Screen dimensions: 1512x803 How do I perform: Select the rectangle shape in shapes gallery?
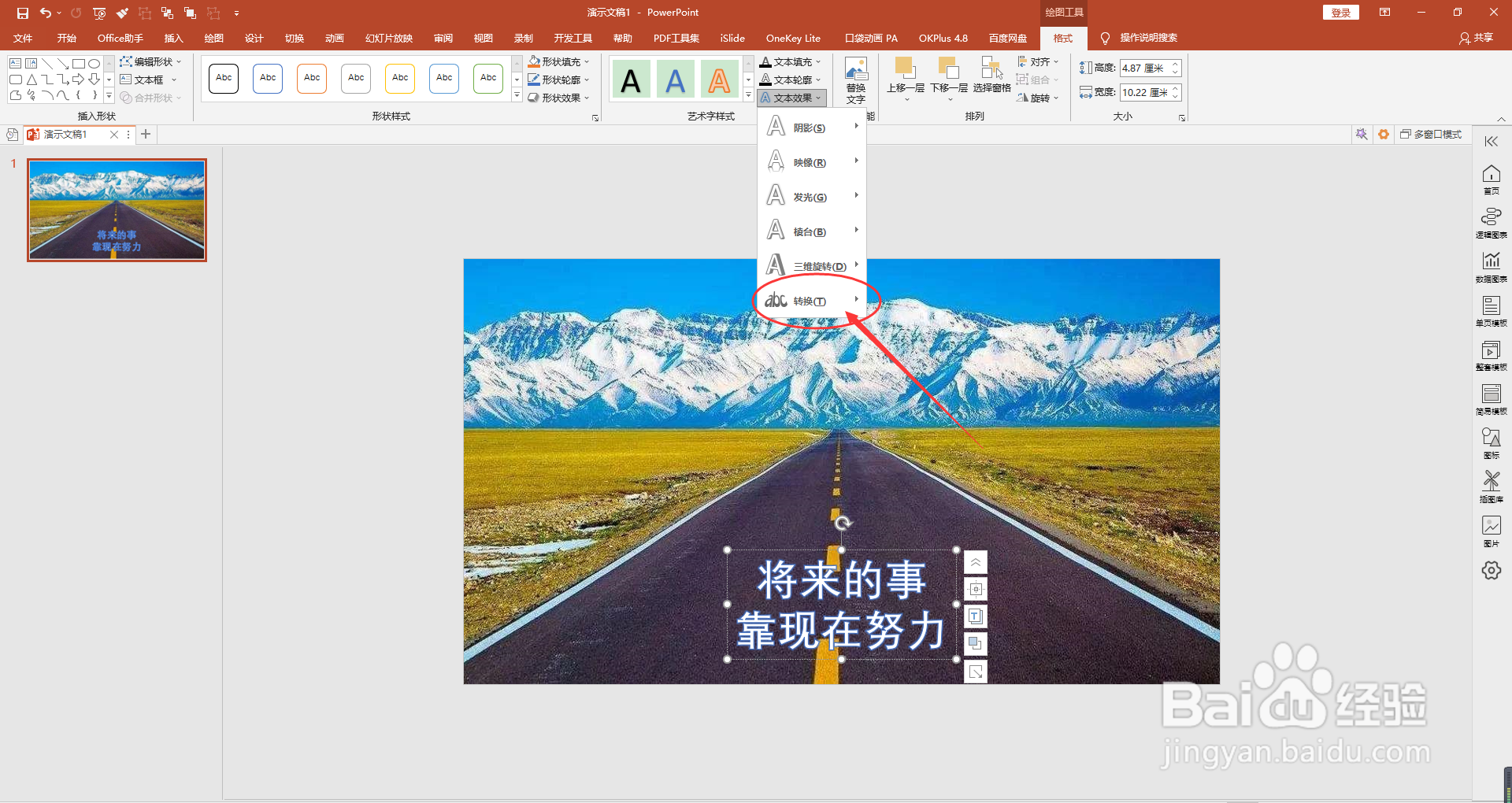[x=79, y=64]
